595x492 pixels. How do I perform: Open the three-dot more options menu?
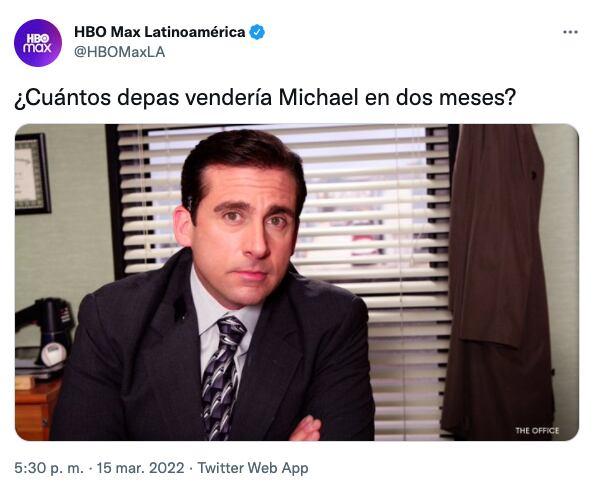pyautogui.click(x=570, y=32)
